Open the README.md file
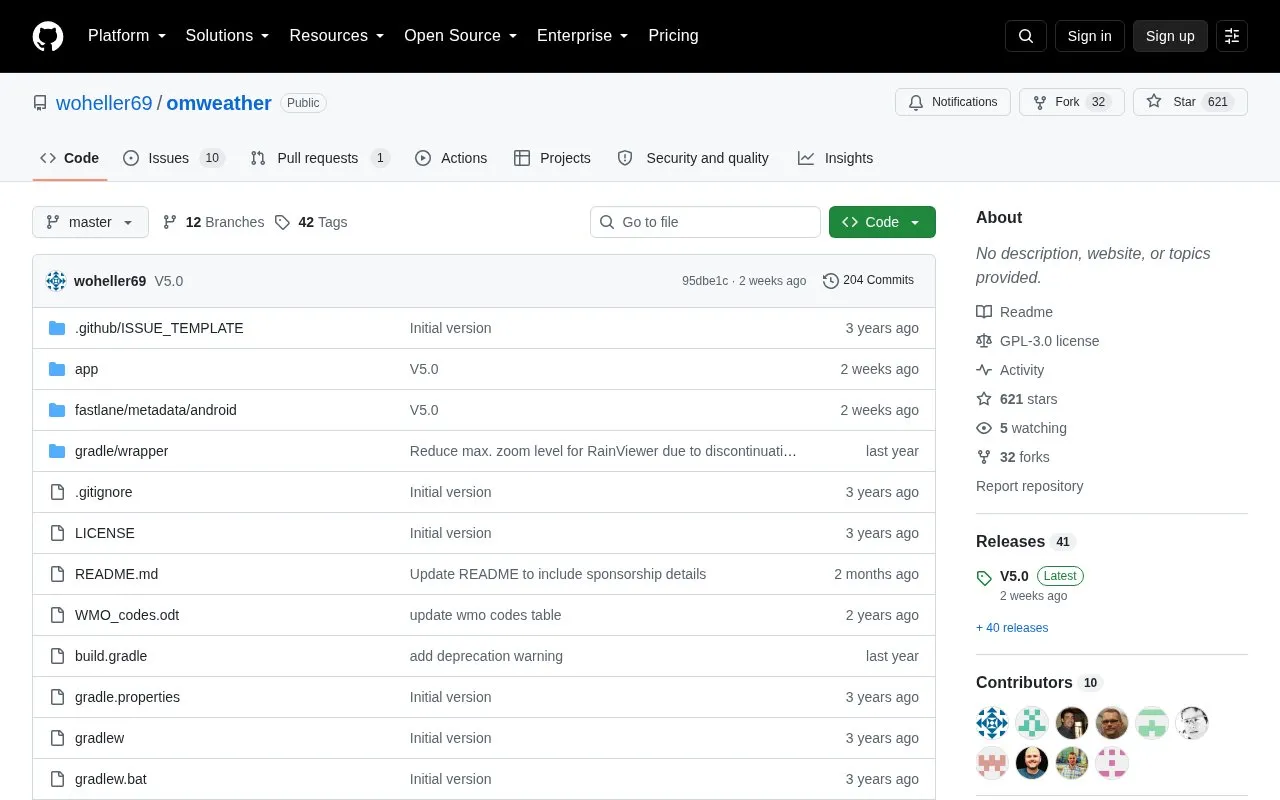This screenshot has width=1280, height=800. pos(116,574)
